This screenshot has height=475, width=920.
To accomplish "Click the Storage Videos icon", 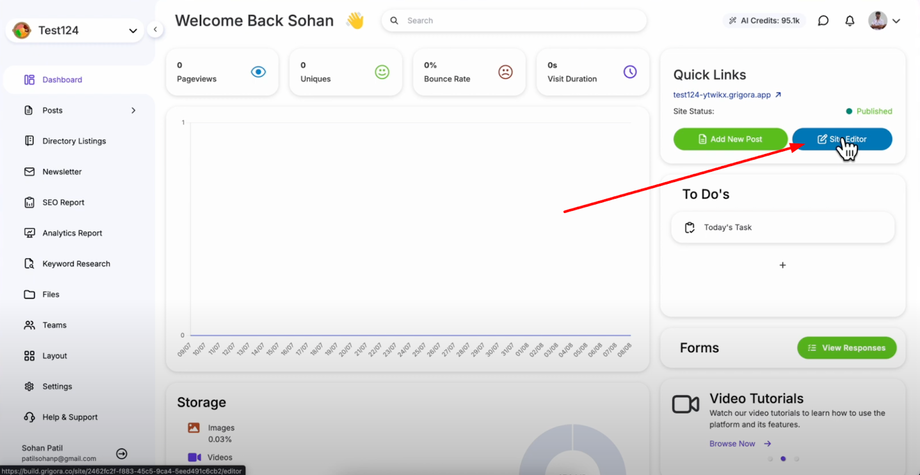I will tap(194, 457).
